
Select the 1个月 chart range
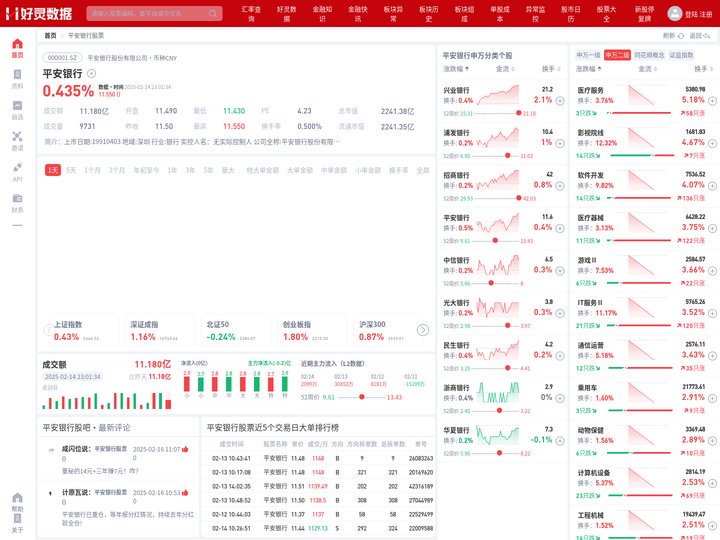[x=92, y=170]
